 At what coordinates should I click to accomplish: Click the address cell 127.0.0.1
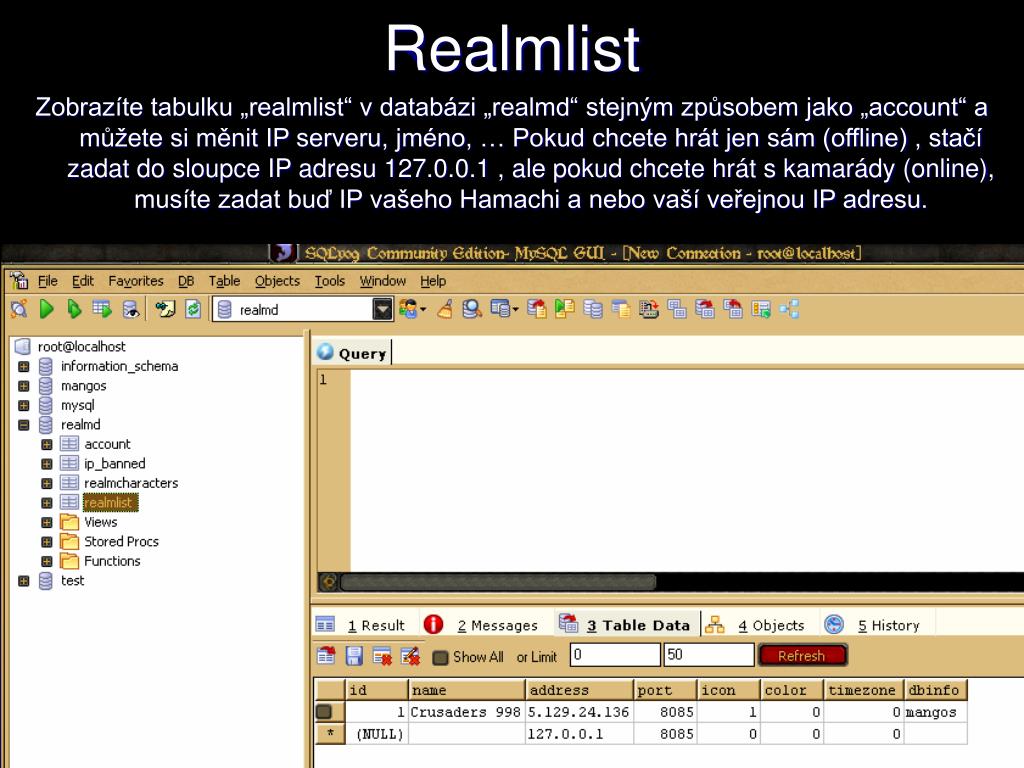pyautogui.click(x=579, y=734)
